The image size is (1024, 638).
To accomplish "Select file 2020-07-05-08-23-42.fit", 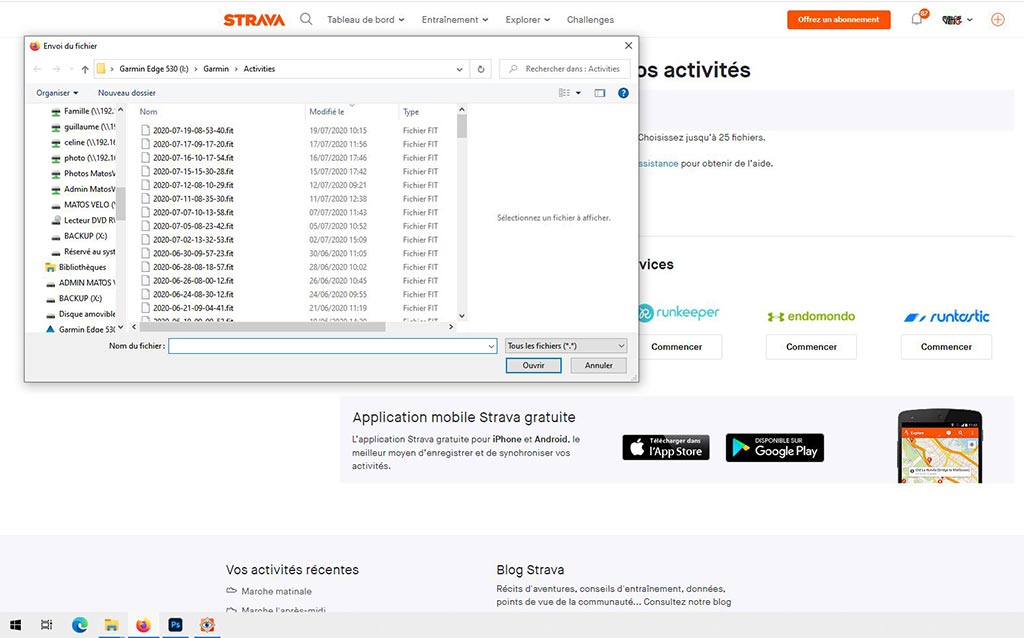I will coord(193,226).
